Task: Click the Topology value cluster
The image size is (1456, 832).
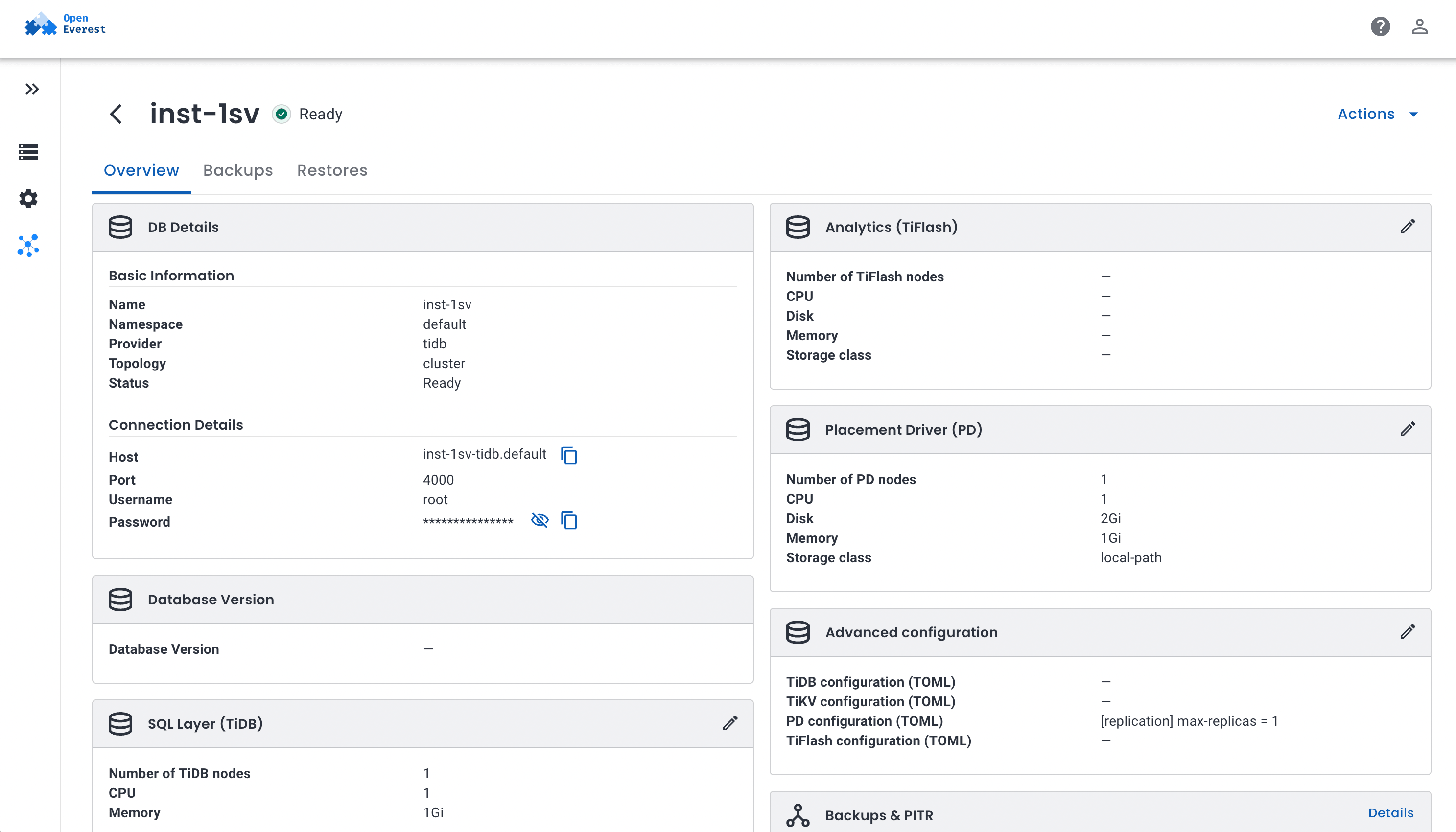Action: point(444,364)
